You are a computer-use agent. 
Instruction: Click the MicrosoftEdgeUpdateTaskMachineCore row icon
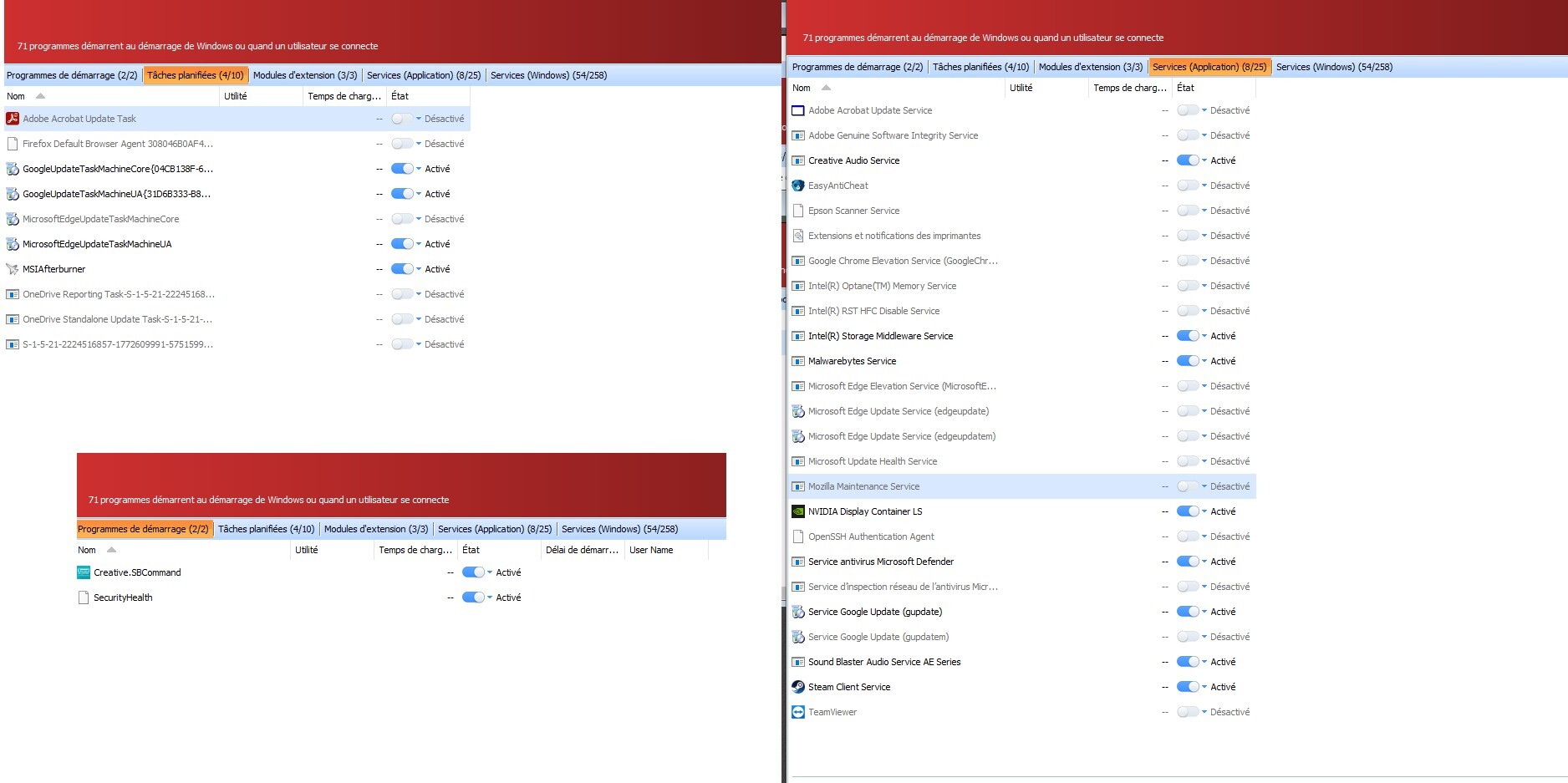(13, 219)
